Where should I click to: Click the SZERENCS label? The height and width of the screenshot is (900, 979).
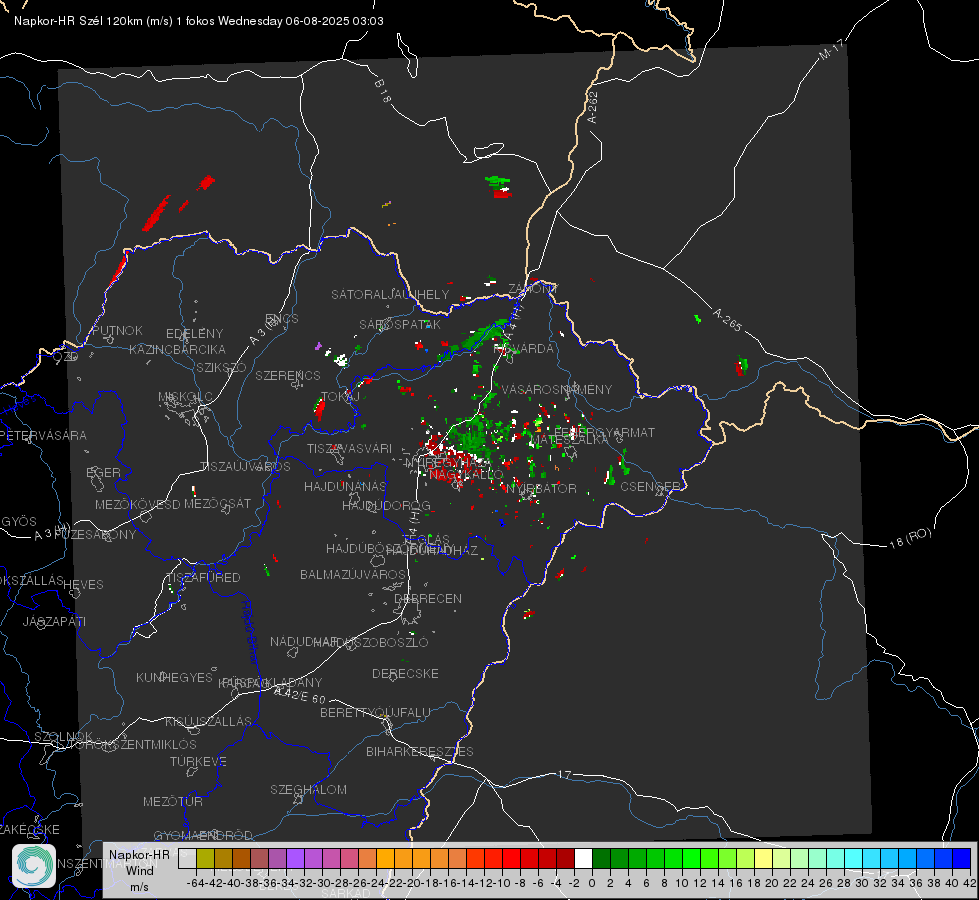pyautogui.click(x=288, y=375)
